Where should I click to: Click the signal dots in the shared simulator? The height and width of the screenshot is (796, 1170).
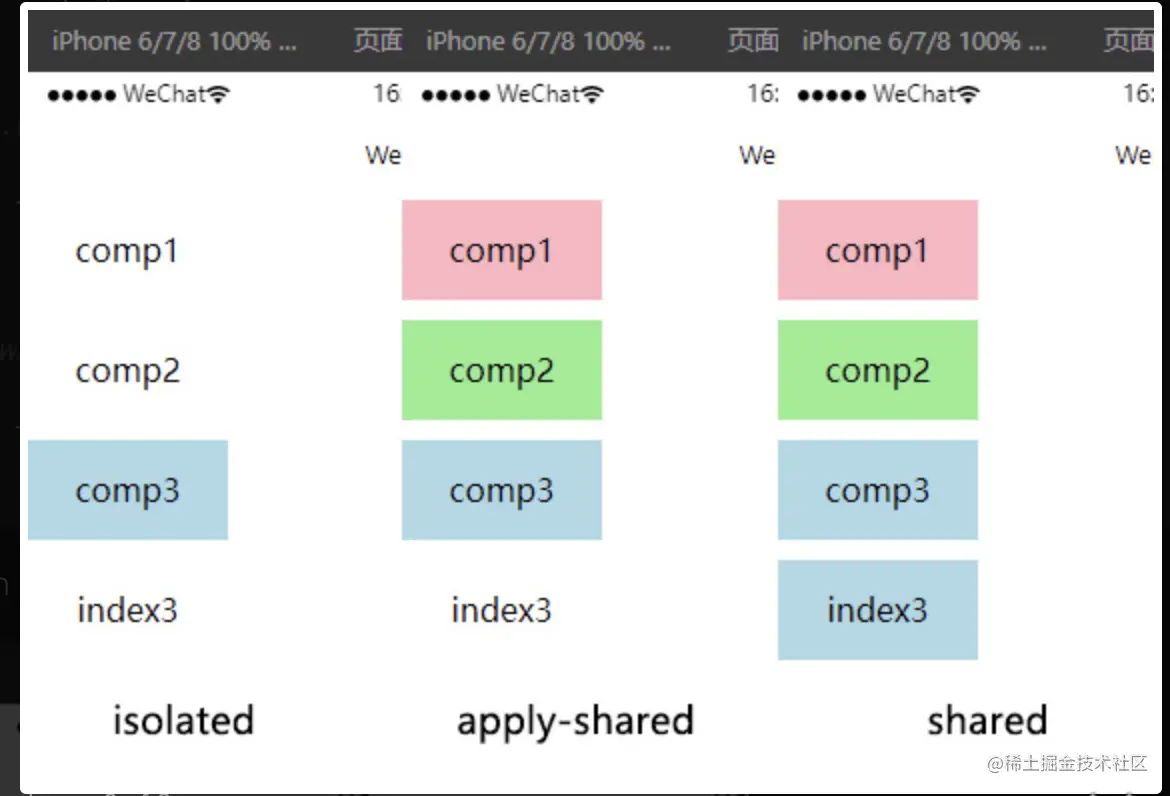coord(832,96)
